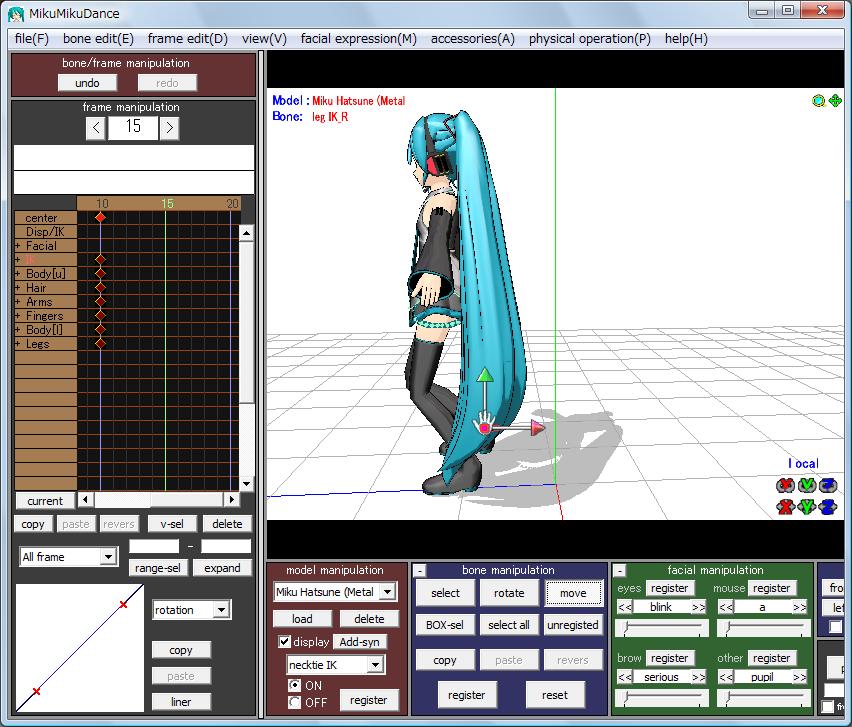
Task: Click the next eyes expression >> button
Action: 698,607
